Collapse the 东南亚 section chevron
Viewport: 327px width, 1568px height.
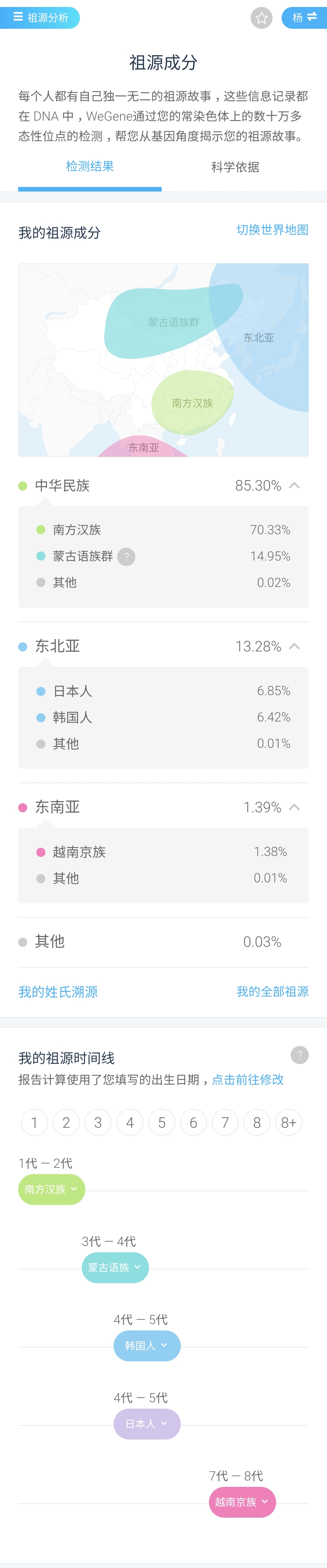(294, 807)
